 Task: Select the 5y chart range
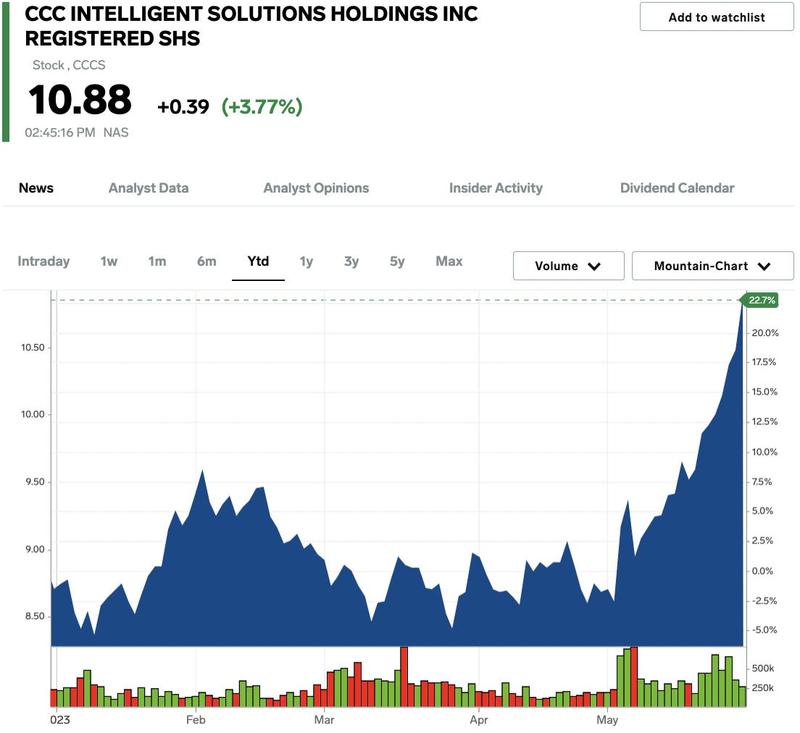coord(397,261)
